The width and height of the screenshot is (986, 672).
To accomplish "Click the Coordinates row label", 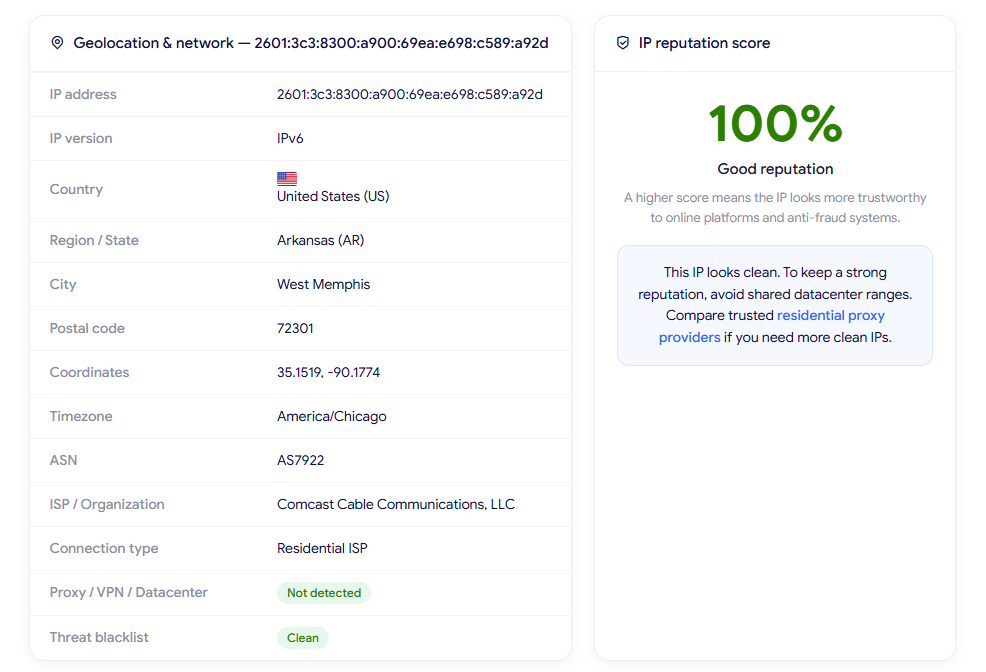I will tap(89, 372).
